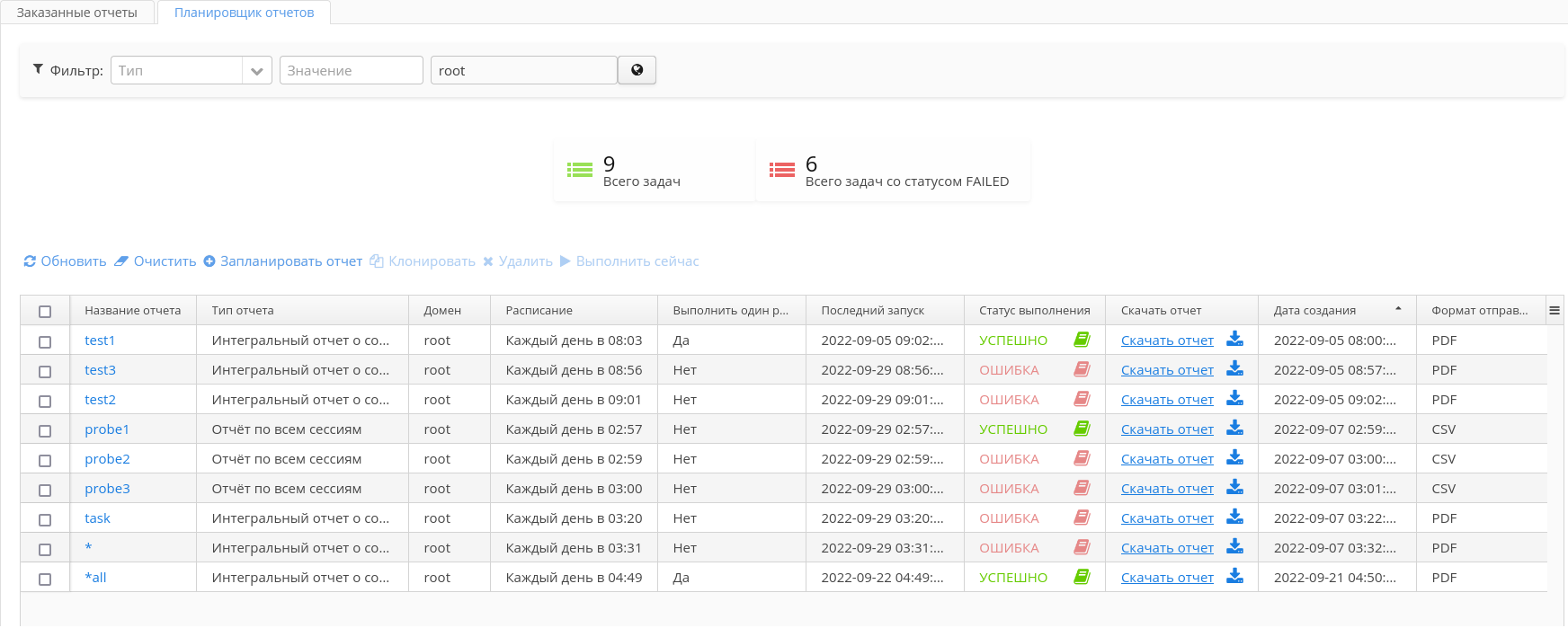Toggle the select-all header checkbox
Viewport: 1568px width, 628px height.
tap(45, 311)
